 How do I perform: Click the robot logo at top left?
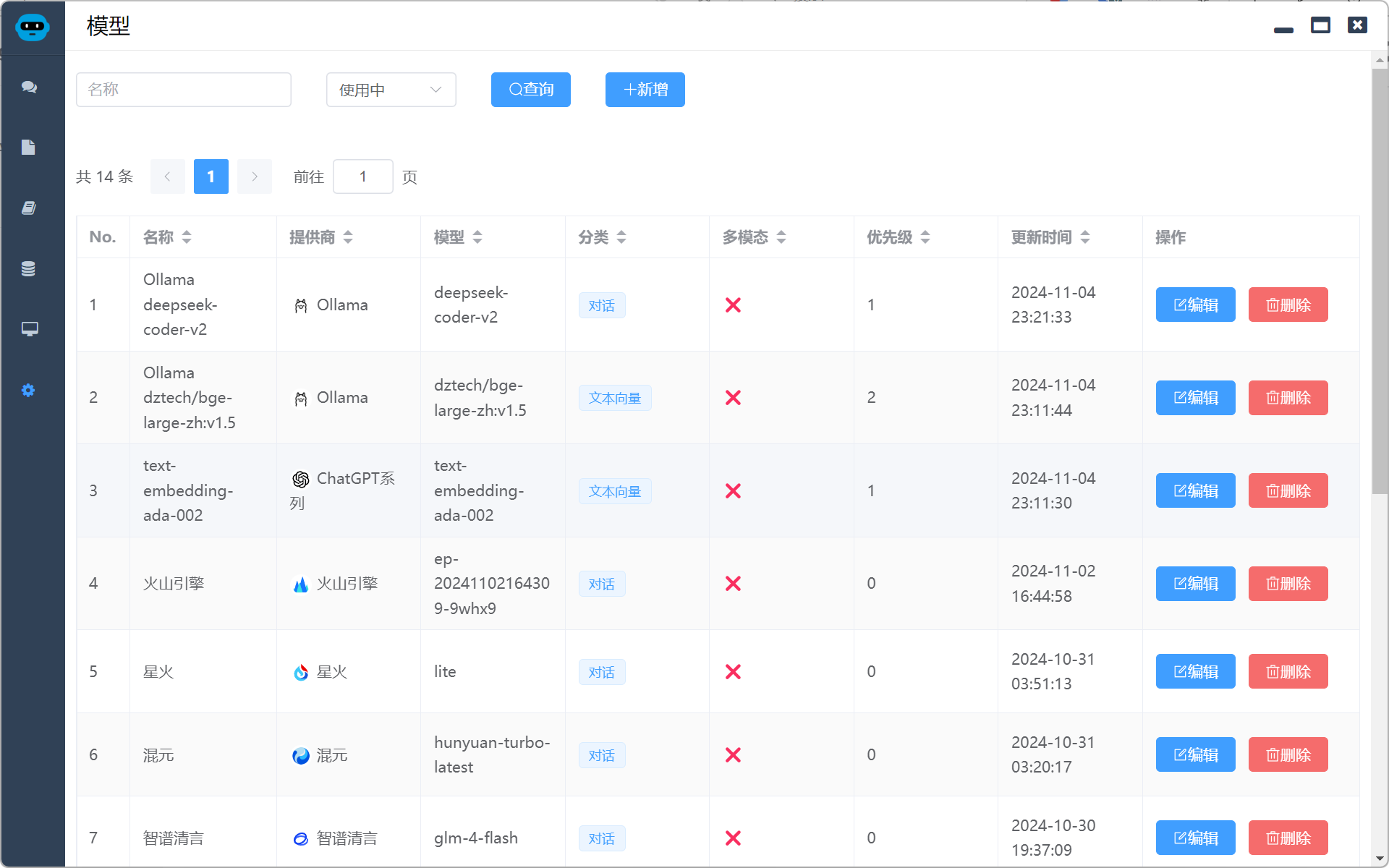pyautogui.click(x=32, y=27)
